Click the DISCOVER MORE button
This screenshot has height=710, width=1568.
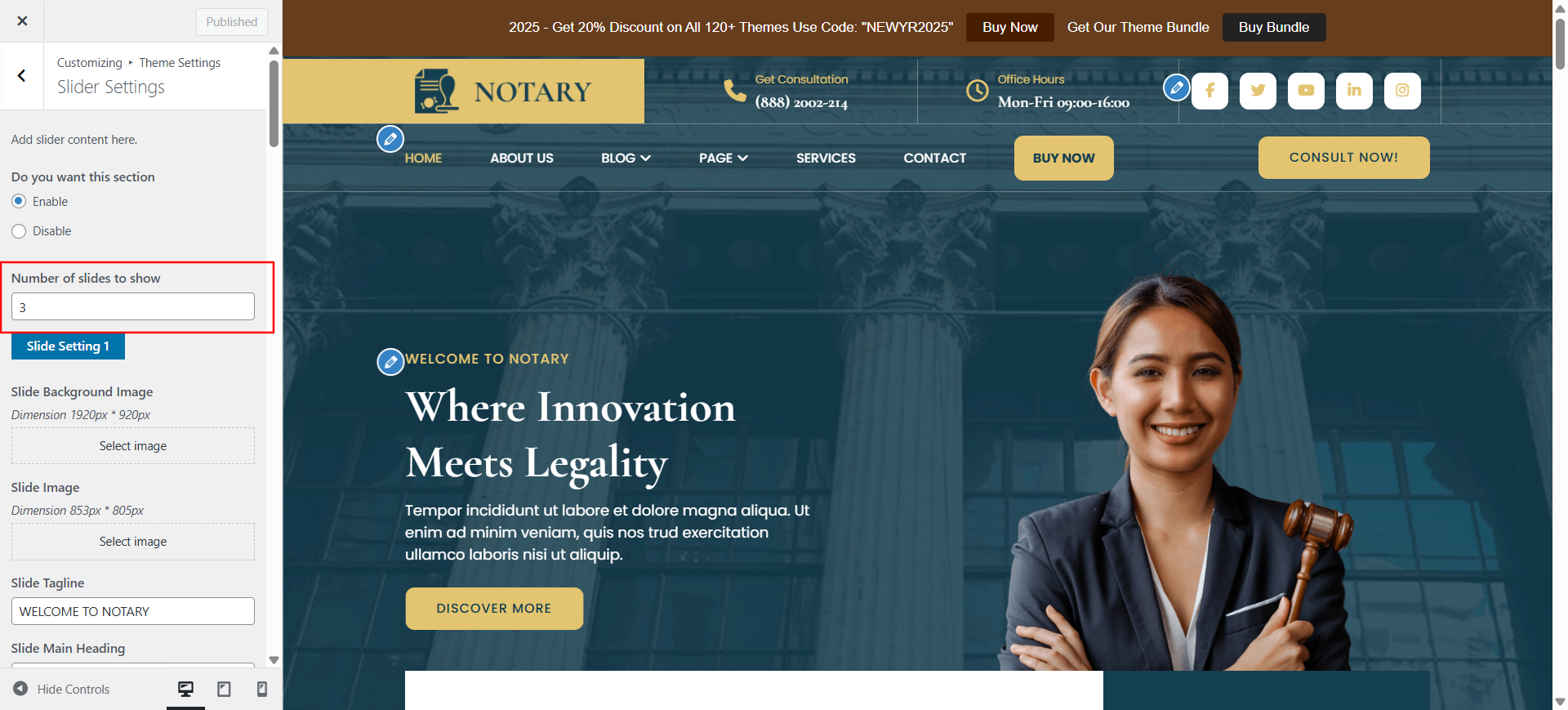(494, 609)
